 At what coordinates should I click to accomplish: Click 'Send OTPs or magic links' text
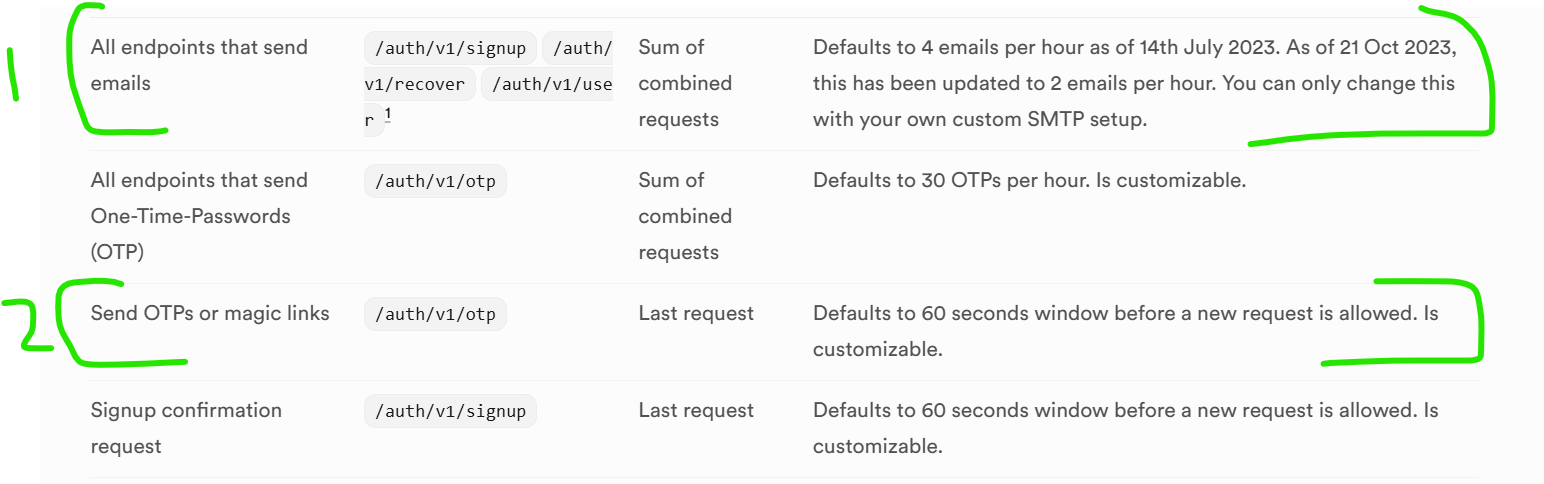[x=210, y=313]
